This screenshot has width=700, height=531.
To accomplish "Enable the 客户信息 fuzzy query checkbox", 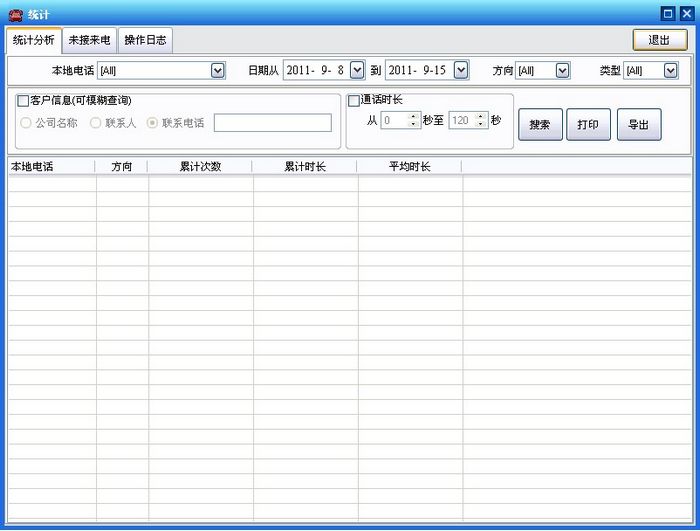I will (x=23, y=101).
